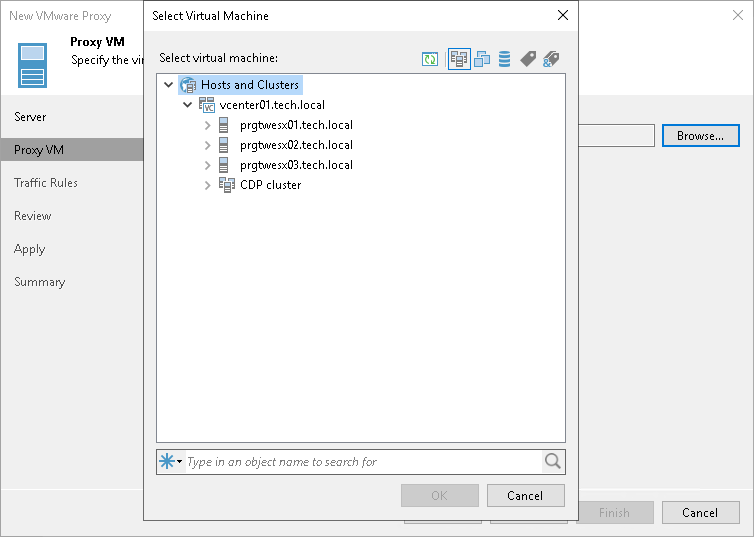Click the Hosts and Clusters globe icon
Screen dimensions: 754x537
pos(188,85)
